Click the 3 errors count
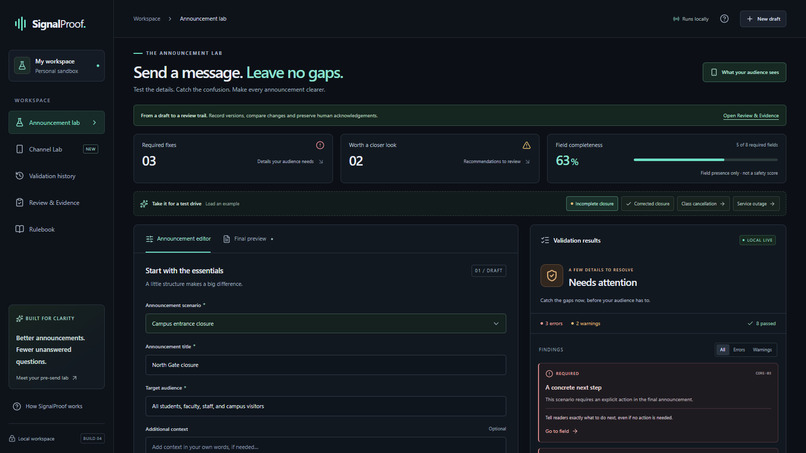This screenshot has height=453, width=806. 551,324
